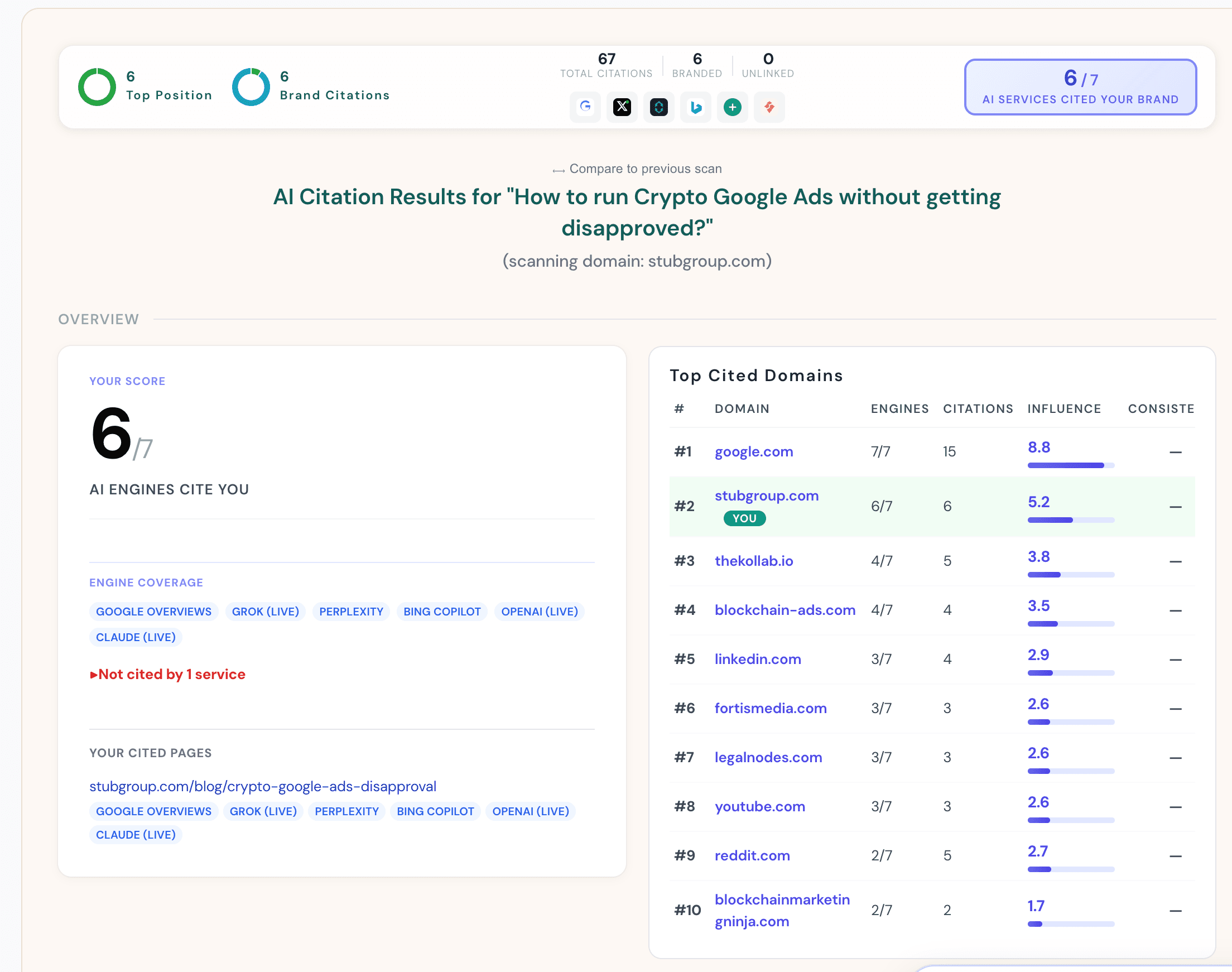This screenshot has height=972, width=1232.
Task: Click the blue Brand Citations ring chart
Action: click(251, 87)
